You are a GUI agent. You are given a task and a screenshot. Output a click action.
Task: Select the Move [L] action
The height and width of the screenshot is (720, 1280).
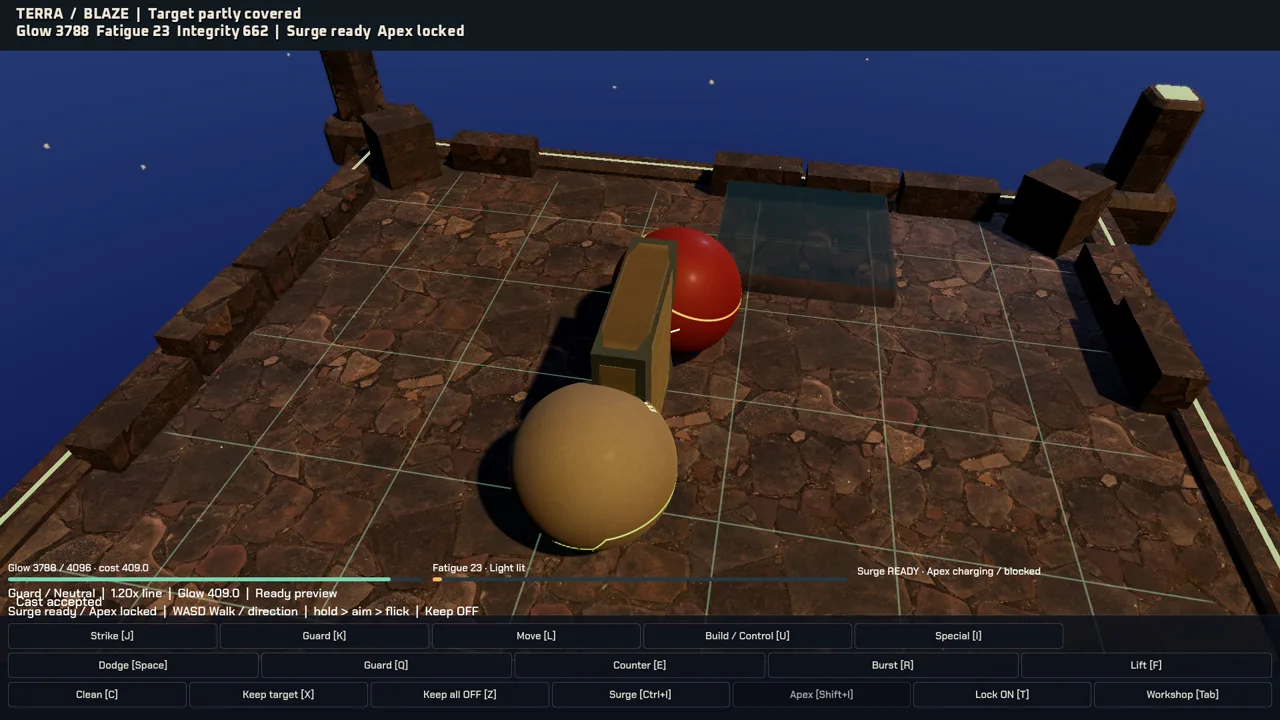tap(536, 636)
